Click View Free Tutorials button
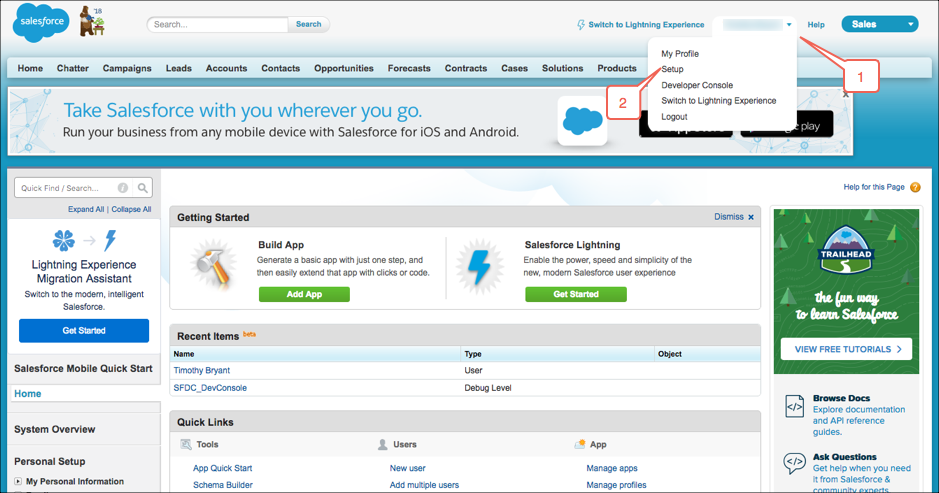Screen dimensions: 939x493 pyautogui.click(x=846, y=349)
